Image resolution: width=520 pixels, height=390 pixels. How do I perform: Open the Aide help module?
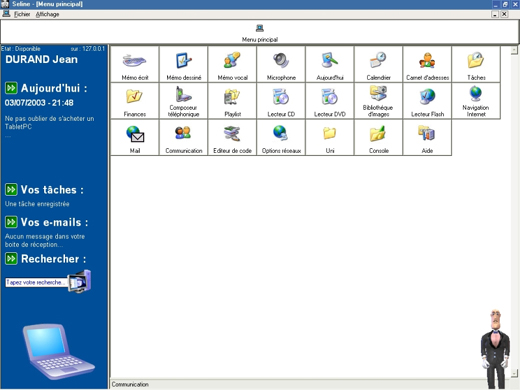pos(427,138)
